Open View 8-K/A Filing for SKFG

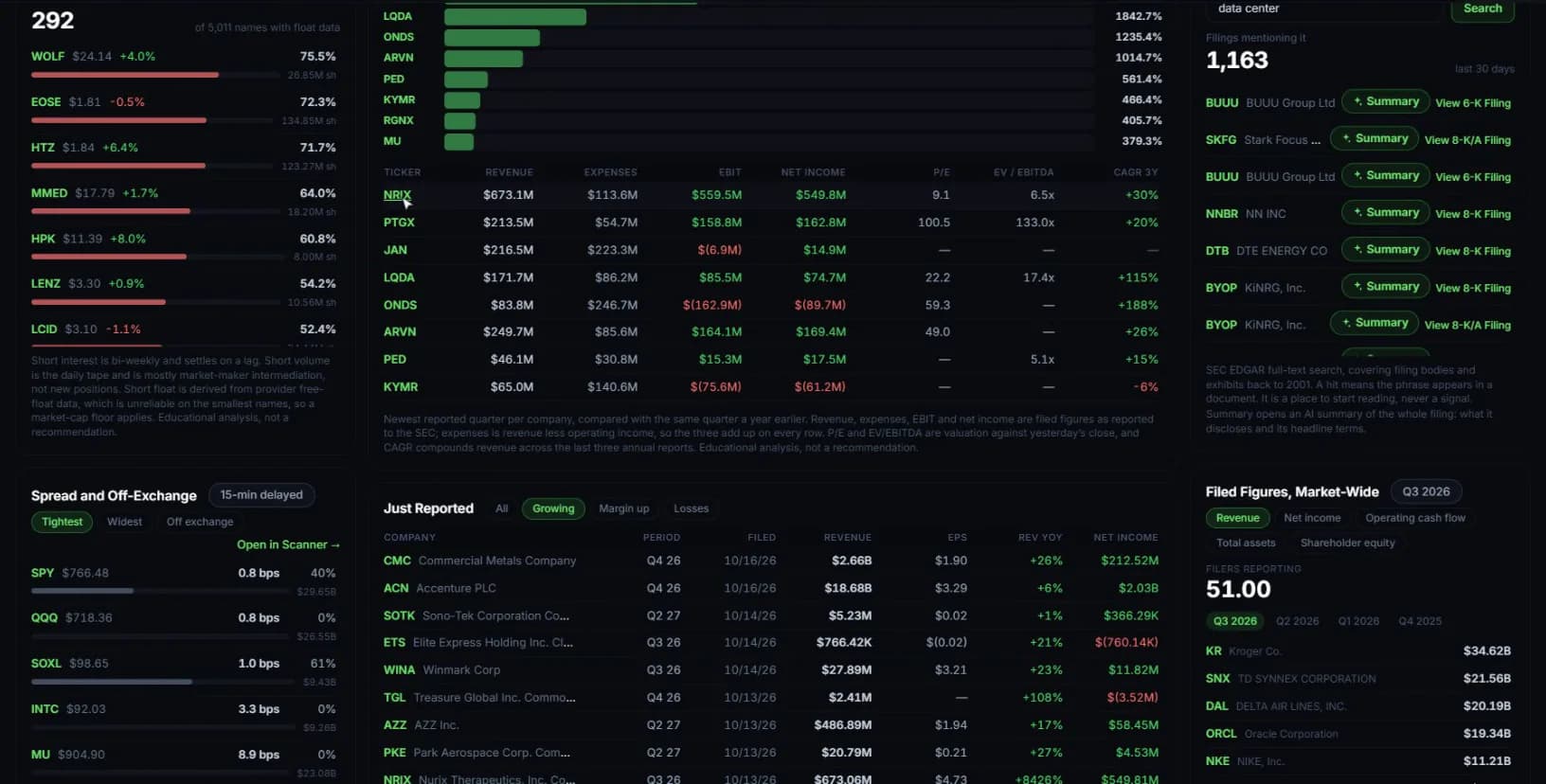point(1467,140)
